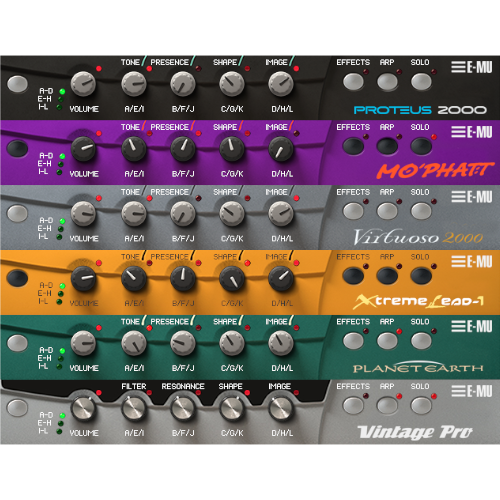Adjust the Planet Earth C/G/K Shape knob
Viewport: 500px width, 500px height.
(232, 343)
